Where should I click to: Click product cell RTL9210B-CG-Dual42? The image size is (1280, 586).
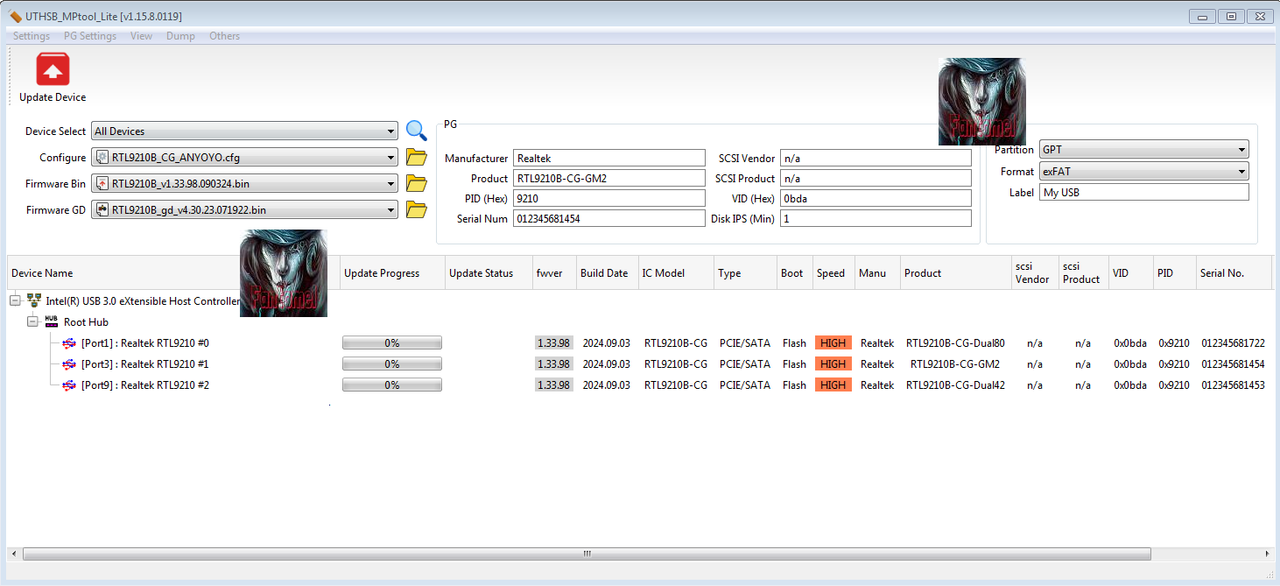(955, 385)
